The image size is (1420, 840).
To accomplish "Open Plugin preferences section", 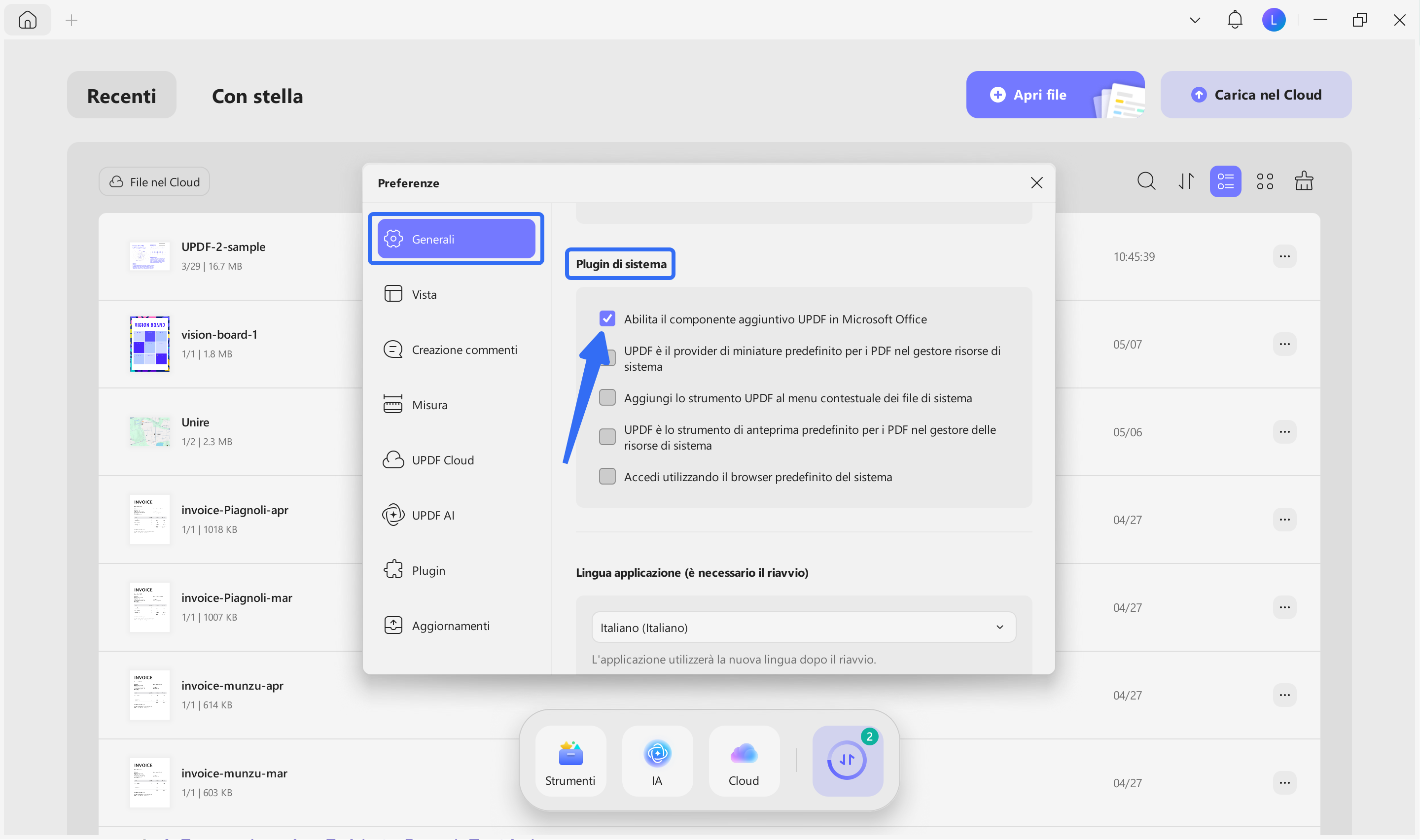I will (x=456, y=570).
